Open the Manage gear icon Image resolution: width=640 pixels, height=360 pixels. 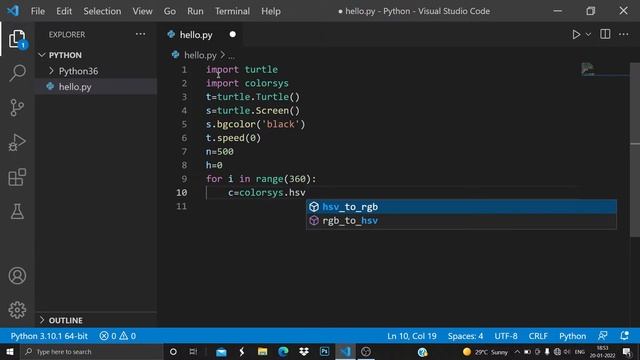(x=17, y=310)
